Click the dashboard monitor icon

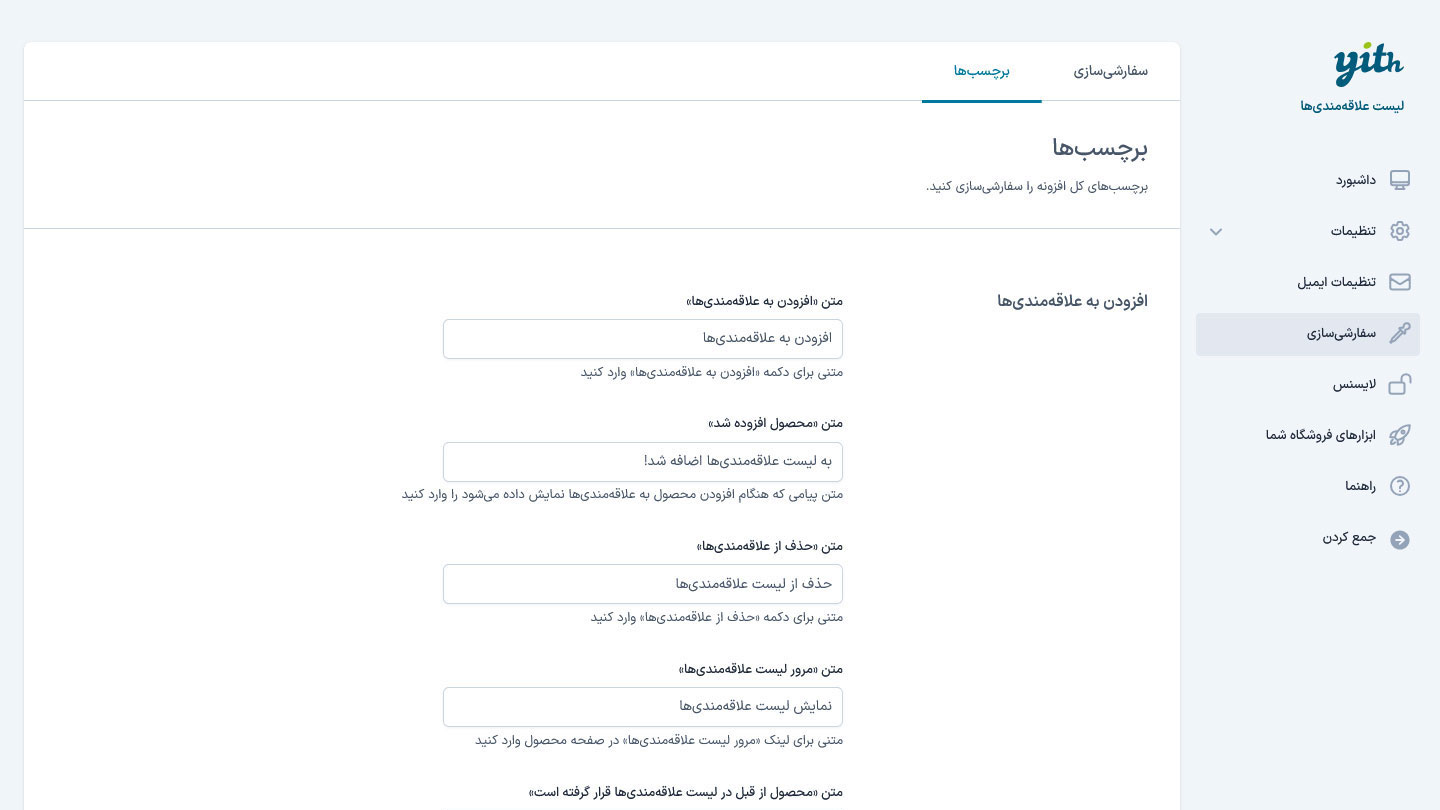[x=1400, y=180]
